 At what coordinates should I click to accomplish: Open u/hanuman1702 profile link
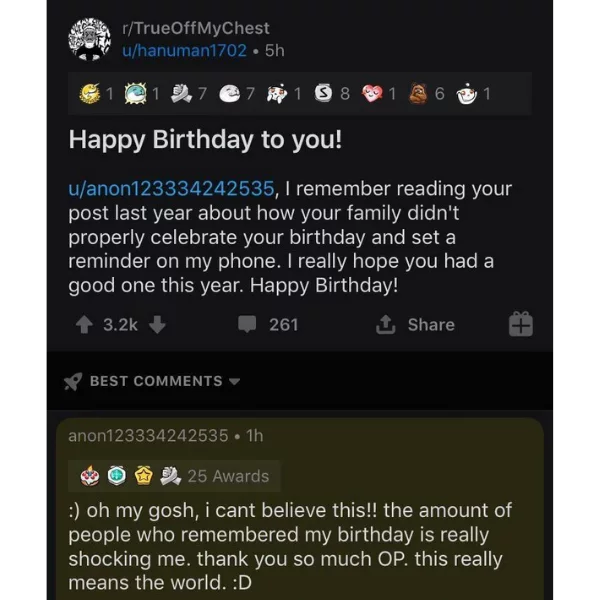[184, 51]
